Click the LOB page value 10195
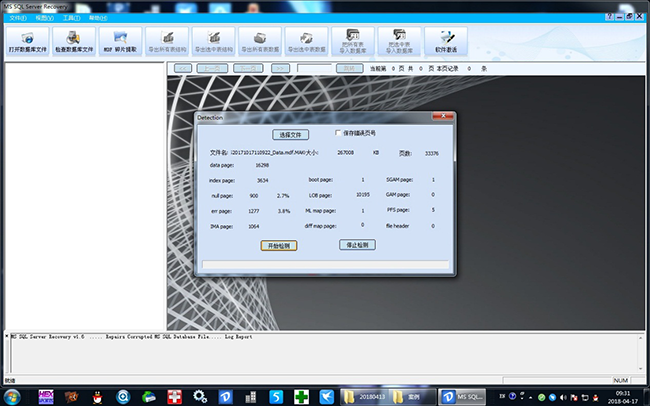The height and width of the screenshot is (406, 650). (363, 194)
